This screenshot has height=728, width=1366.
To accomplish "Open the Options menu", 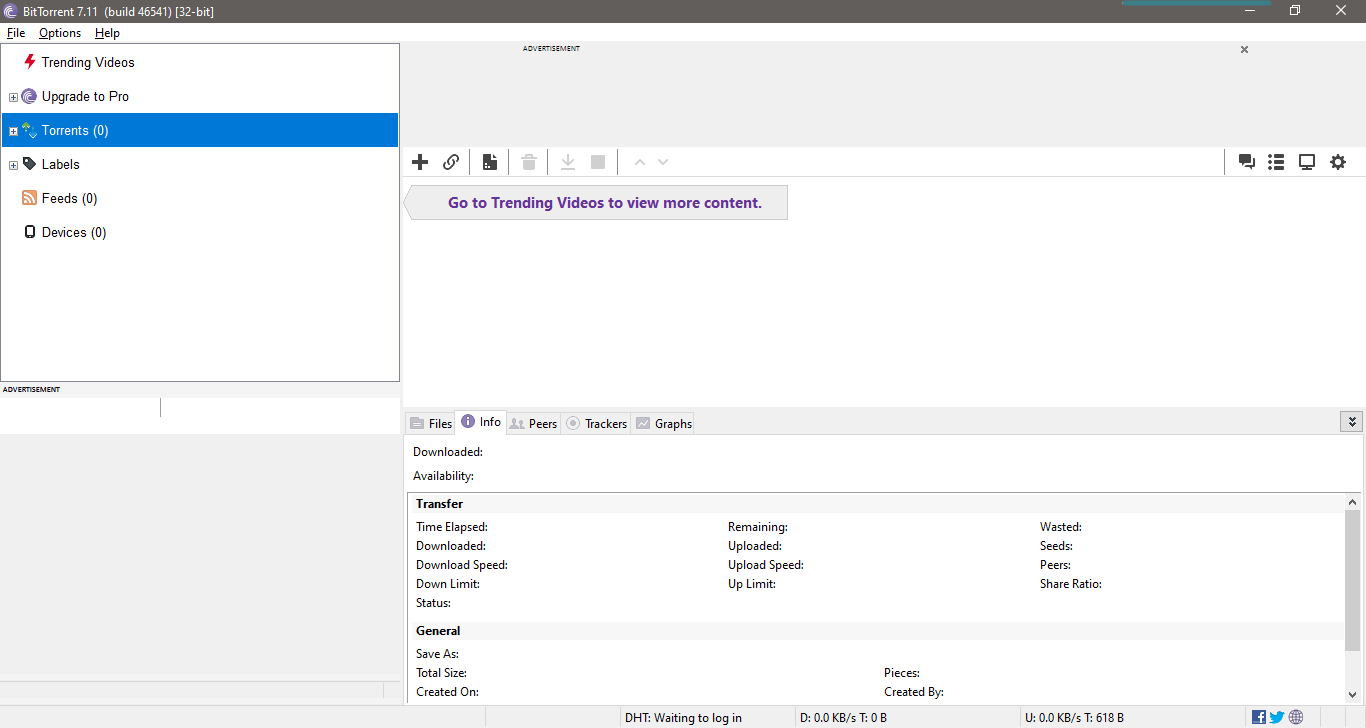I will coord(60,33).
